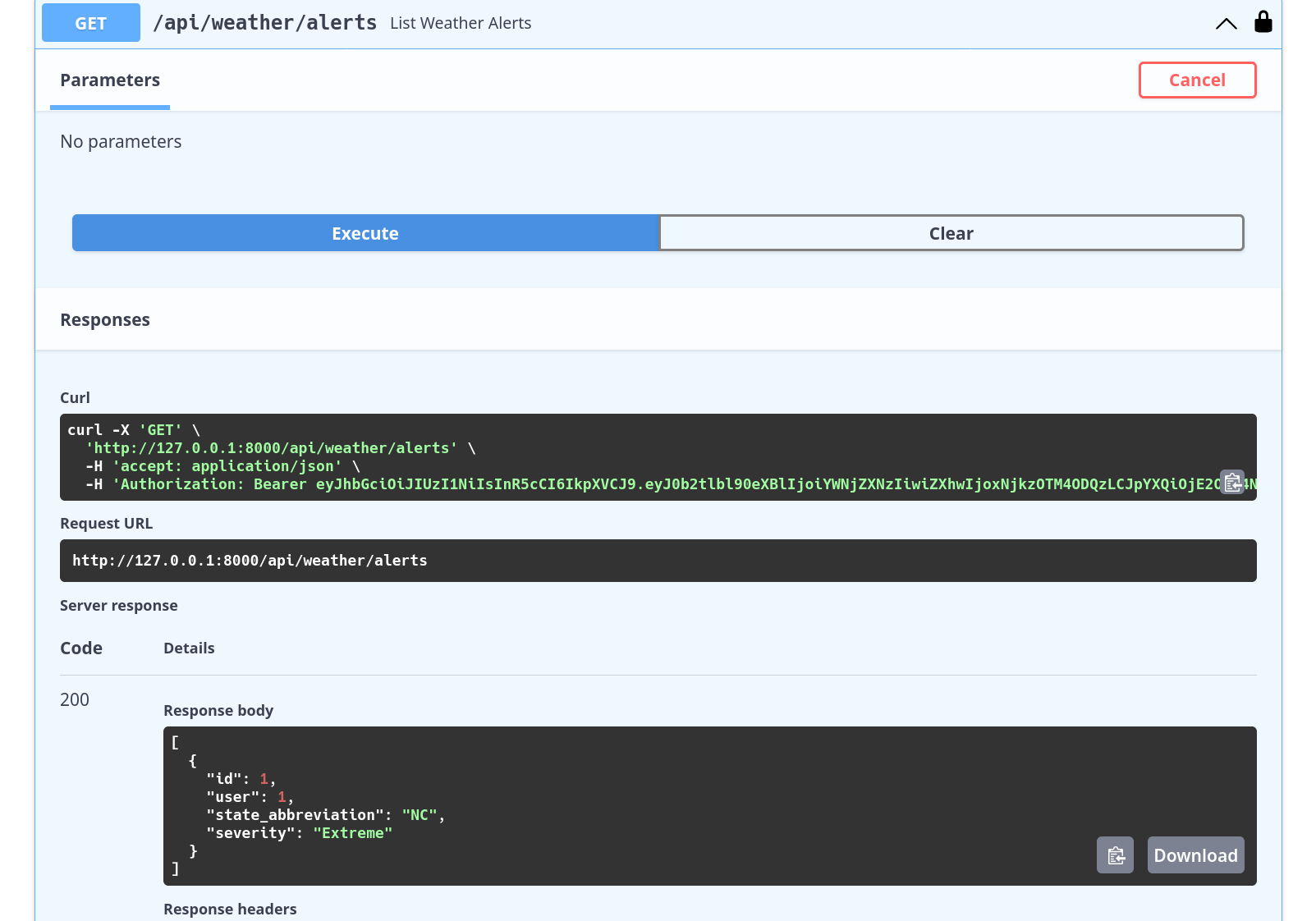Copy response body to clipboard
This screenshot has width=1316, height=921.
[x=1115, y=855]
